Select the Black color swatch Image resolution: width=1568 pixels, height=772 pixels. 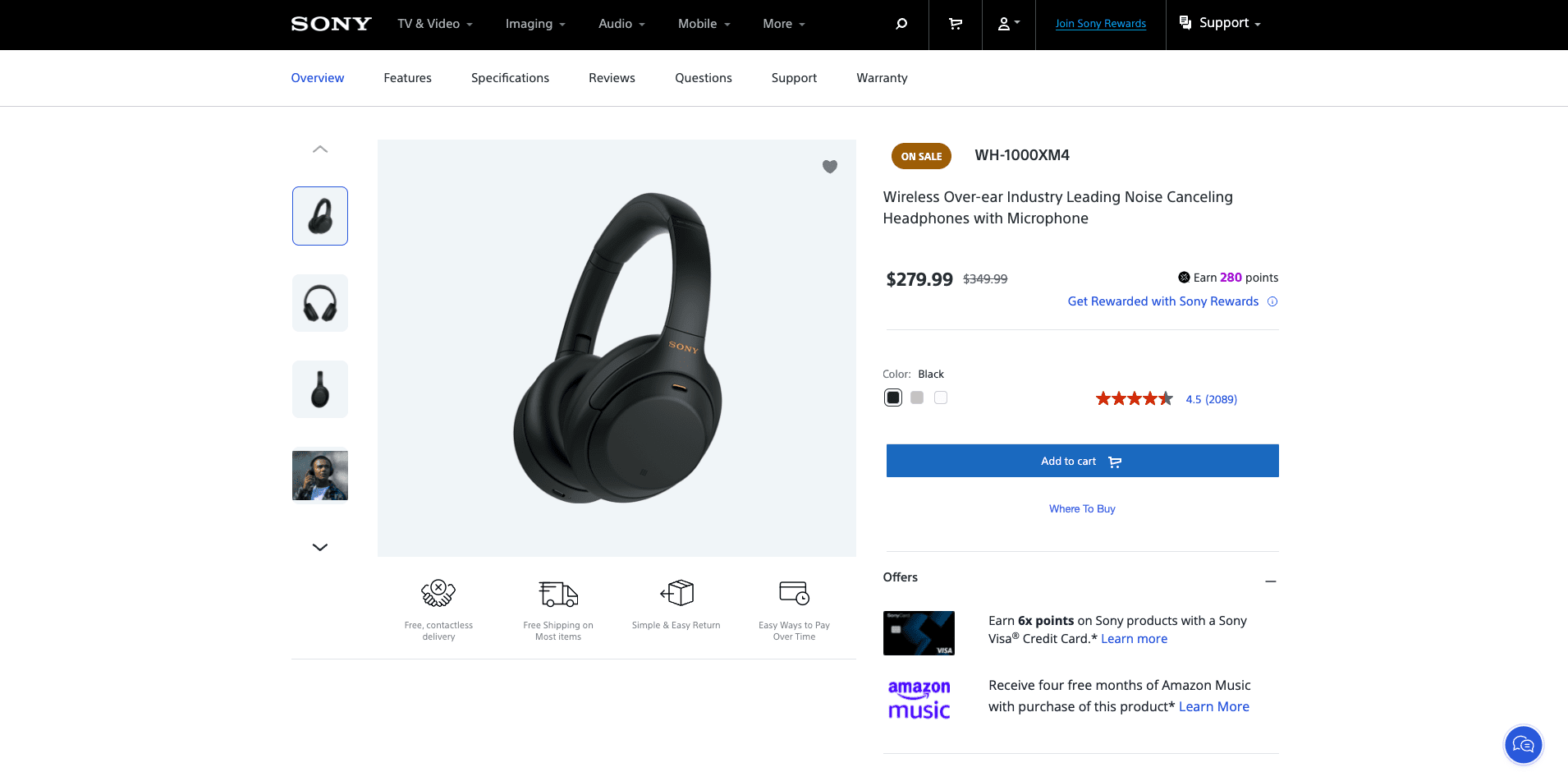pyautogui.click(x=893, y=397)
